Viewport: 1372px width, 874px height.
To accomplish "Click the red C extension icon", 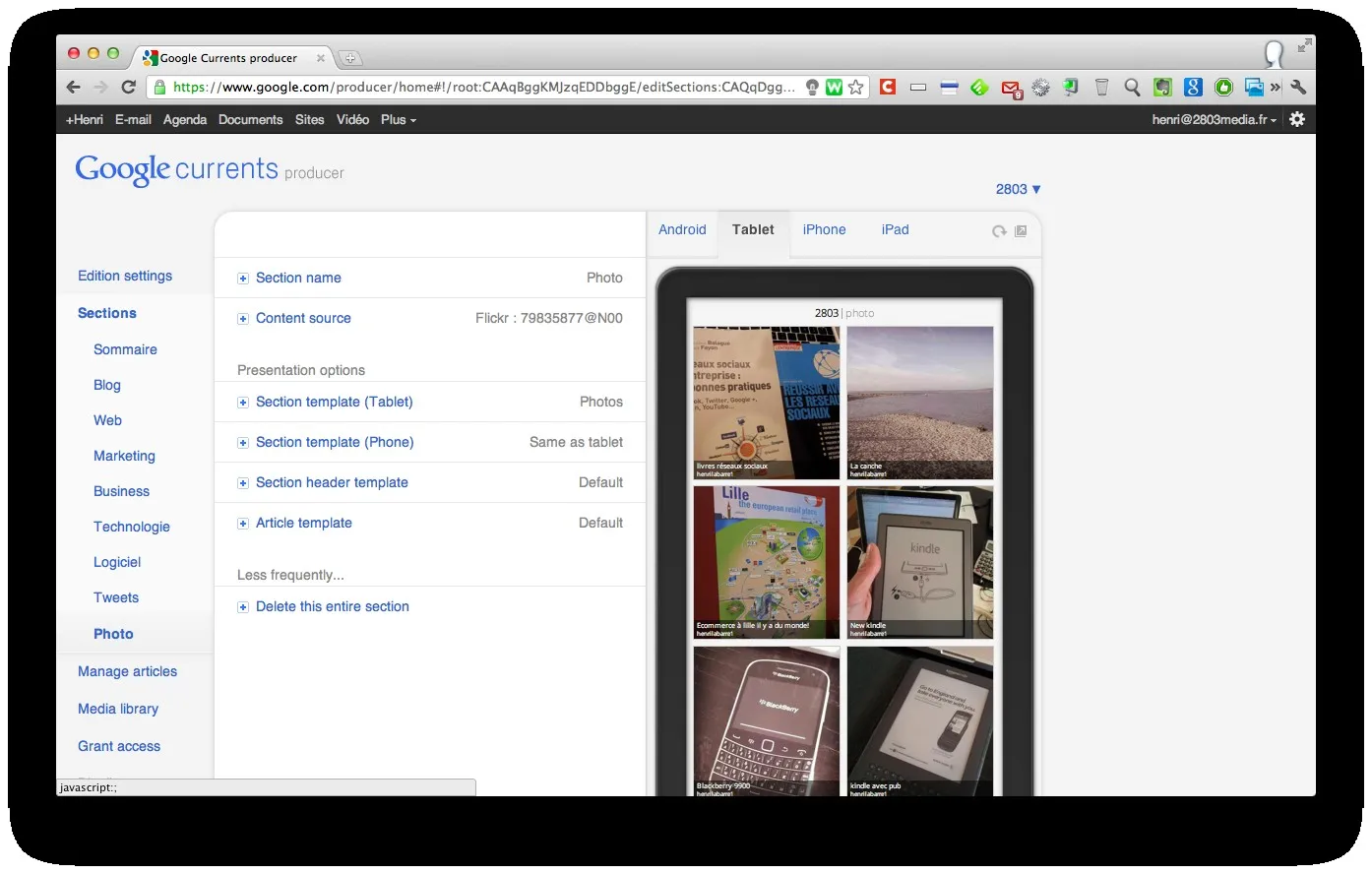I will [x=888, y=87].
